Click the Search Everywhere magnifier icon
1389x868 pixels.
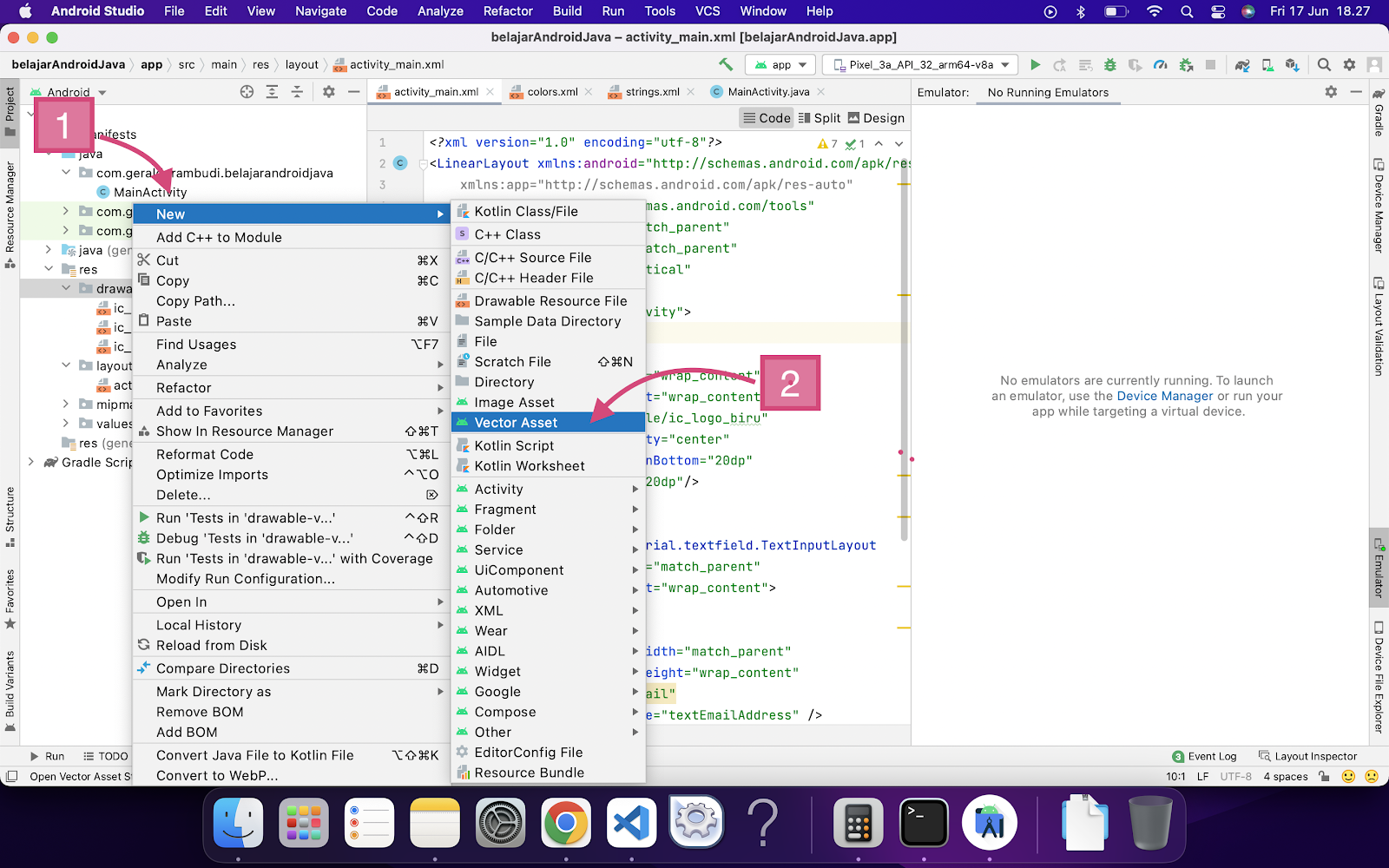point(1324,64)
